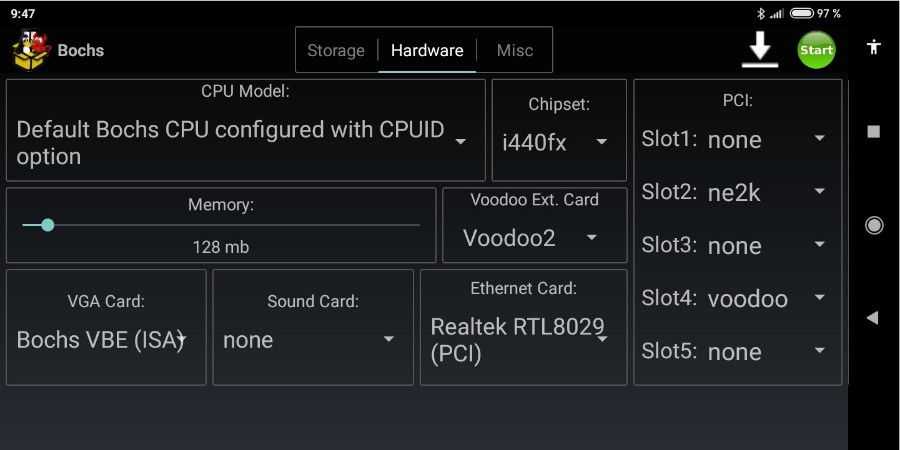Tap the download arrow icon

pyautogui.click(x=759, y=49)
